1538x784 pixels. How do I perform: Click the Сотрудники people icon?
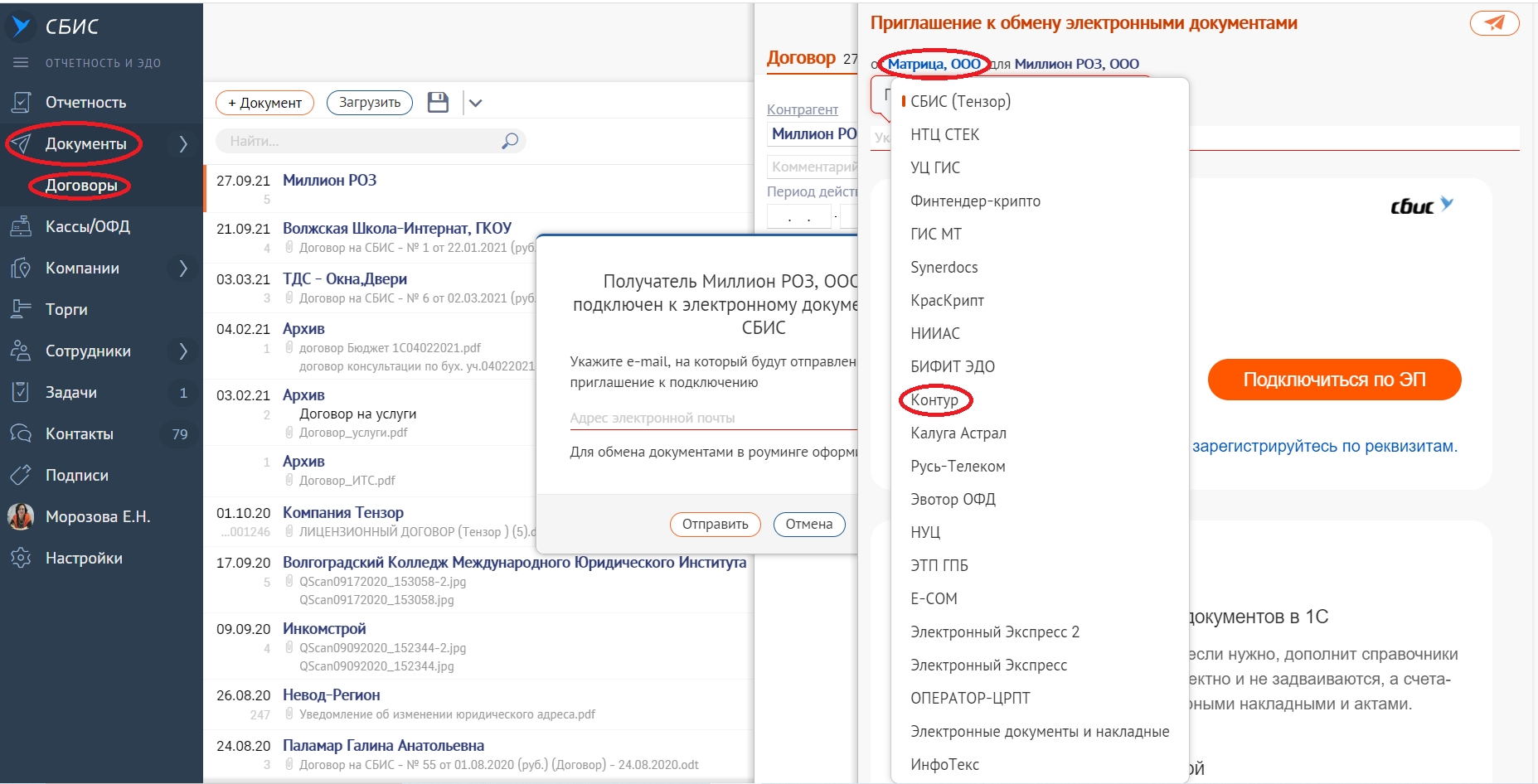(x=21, y=351)
